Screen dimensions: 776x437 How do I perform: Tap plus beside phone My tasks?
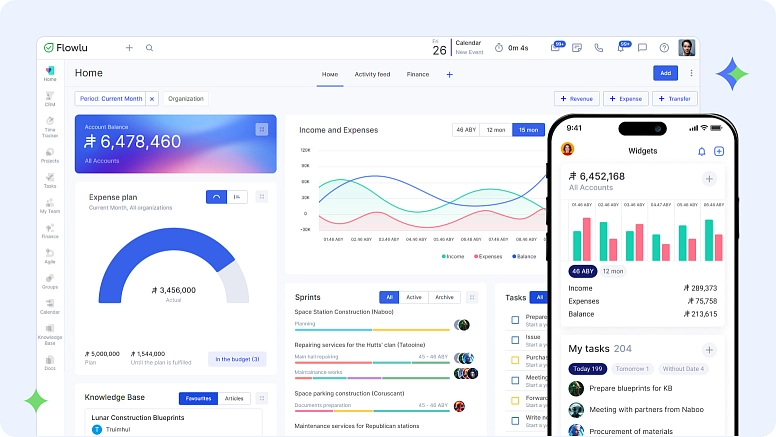[709, 350]
